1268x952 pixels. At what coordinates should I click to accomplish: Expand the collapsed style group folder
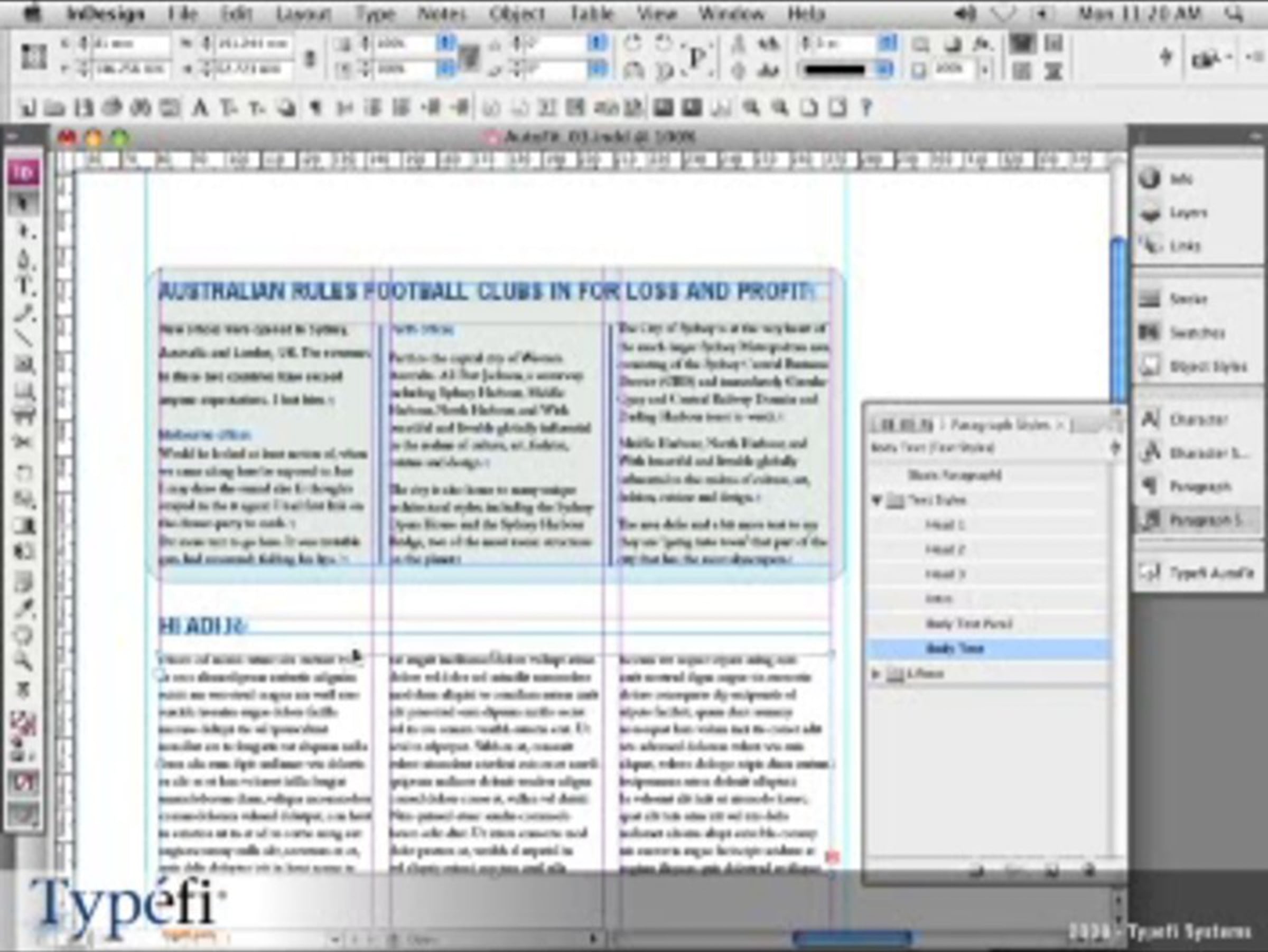point(876,674)
